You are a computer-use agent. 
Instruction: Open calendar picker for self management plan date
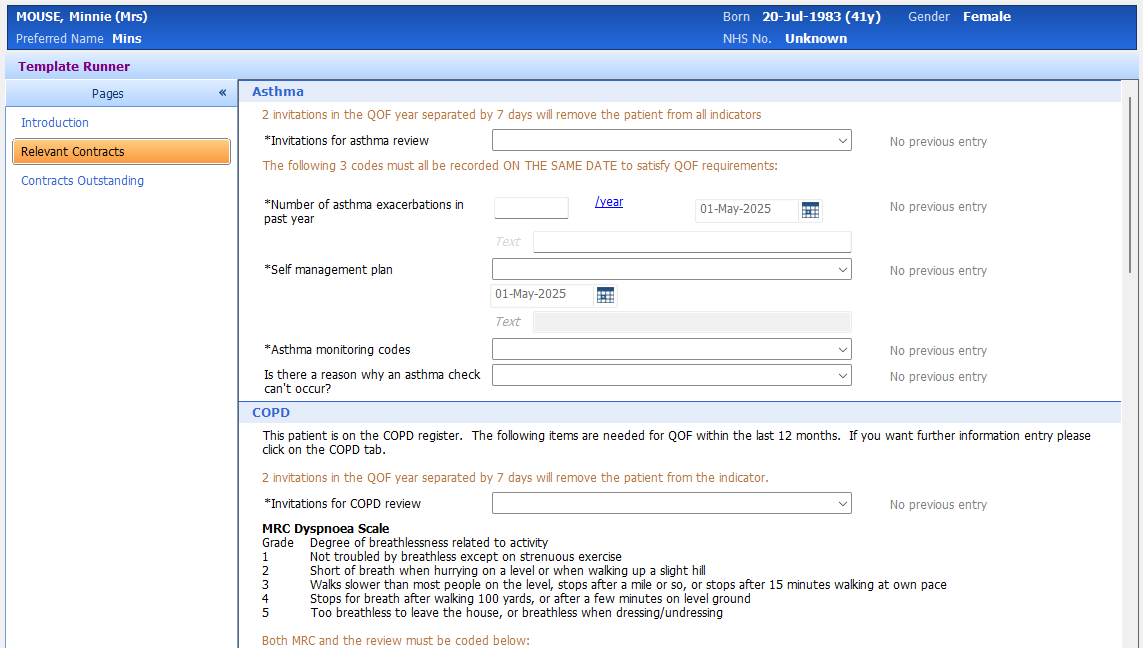605,295
